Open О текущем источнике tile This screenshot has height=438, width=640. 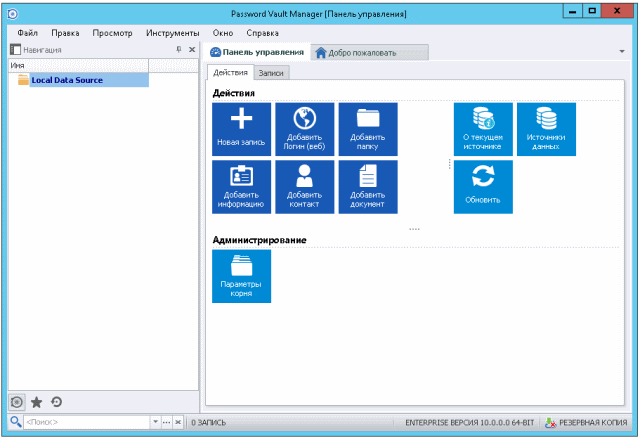[x=483, y=129]
